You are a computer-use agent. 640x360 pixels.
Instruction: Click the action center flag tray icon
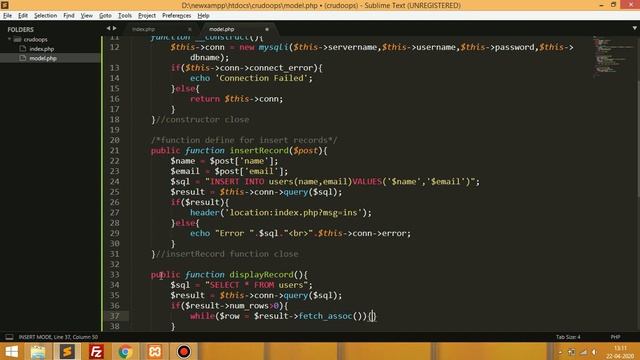[571, 352]
